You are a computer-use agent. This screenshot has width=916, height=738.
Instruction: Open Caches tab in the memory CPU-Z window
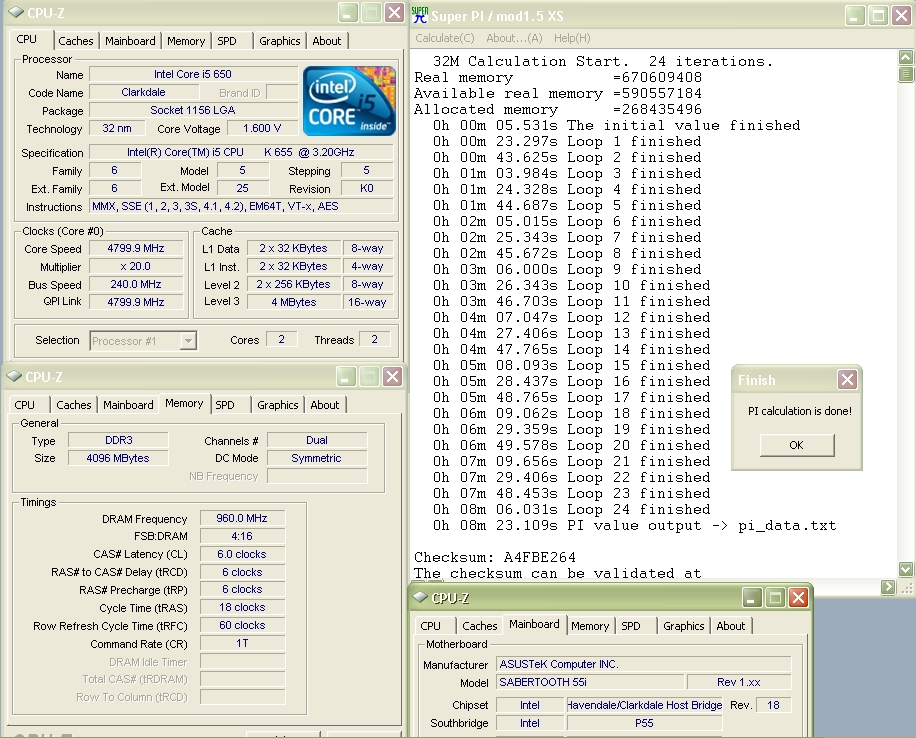click(74, 405)
